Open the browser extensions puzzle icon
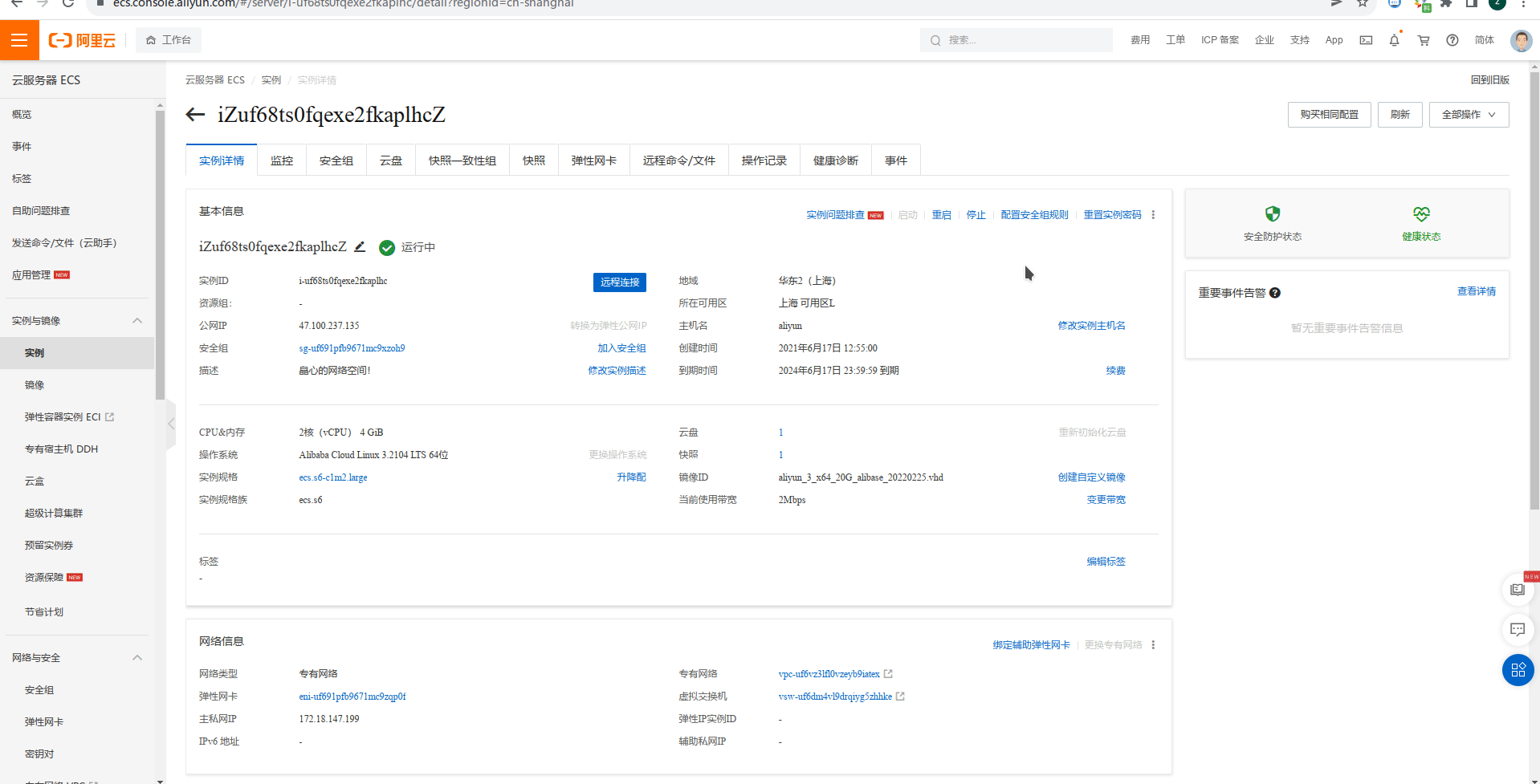This screenshot has height=784, width=1540. click(x=1446, y=3)
